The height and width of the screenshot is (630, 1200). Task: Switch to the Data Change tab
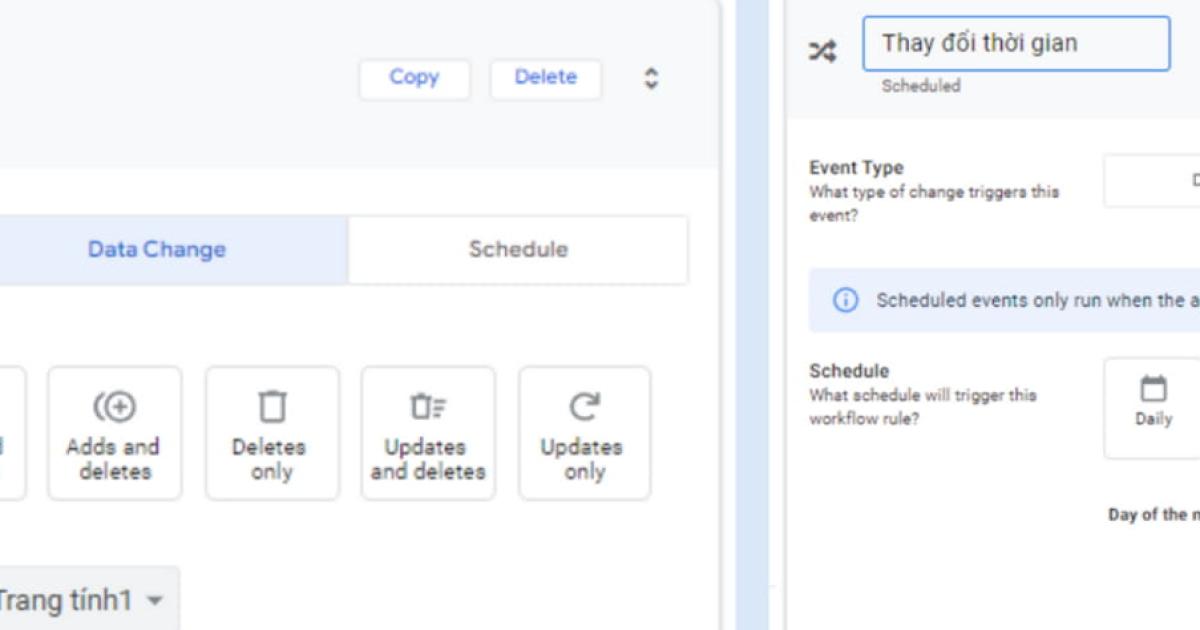tap(157, 250)
